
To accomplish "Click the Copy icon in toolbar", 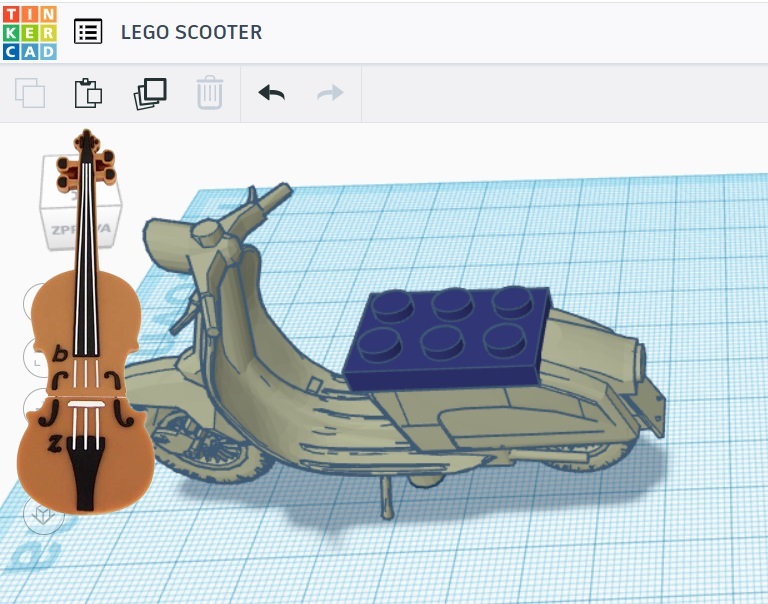I will (x=30, y=93).
